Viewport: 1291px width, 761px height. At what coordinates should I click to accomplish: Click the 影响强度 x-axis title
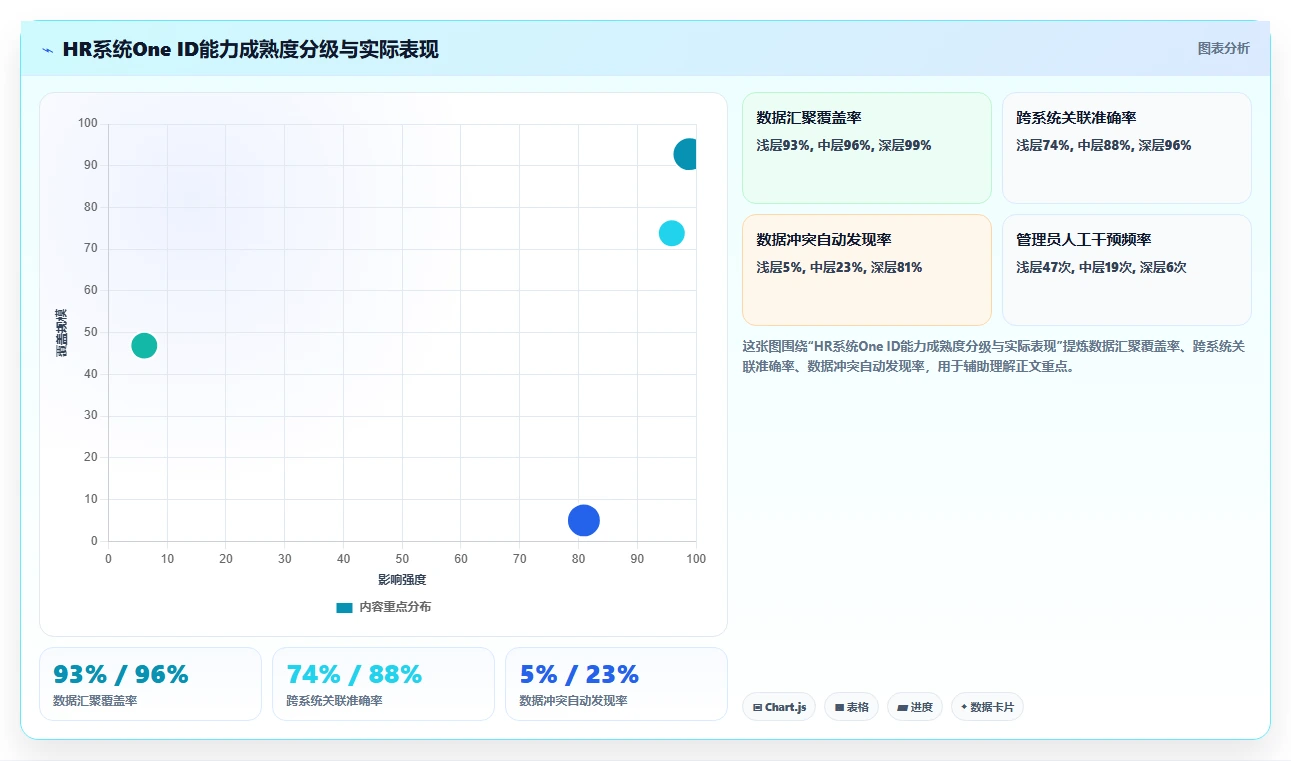[x=402, y=580]
